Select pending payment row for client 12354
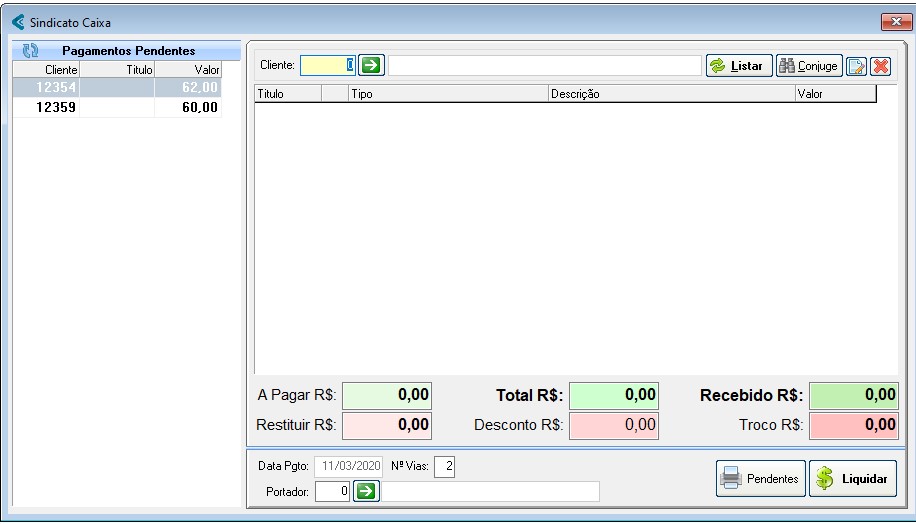The image size is (916, 524). pos(116,88)
